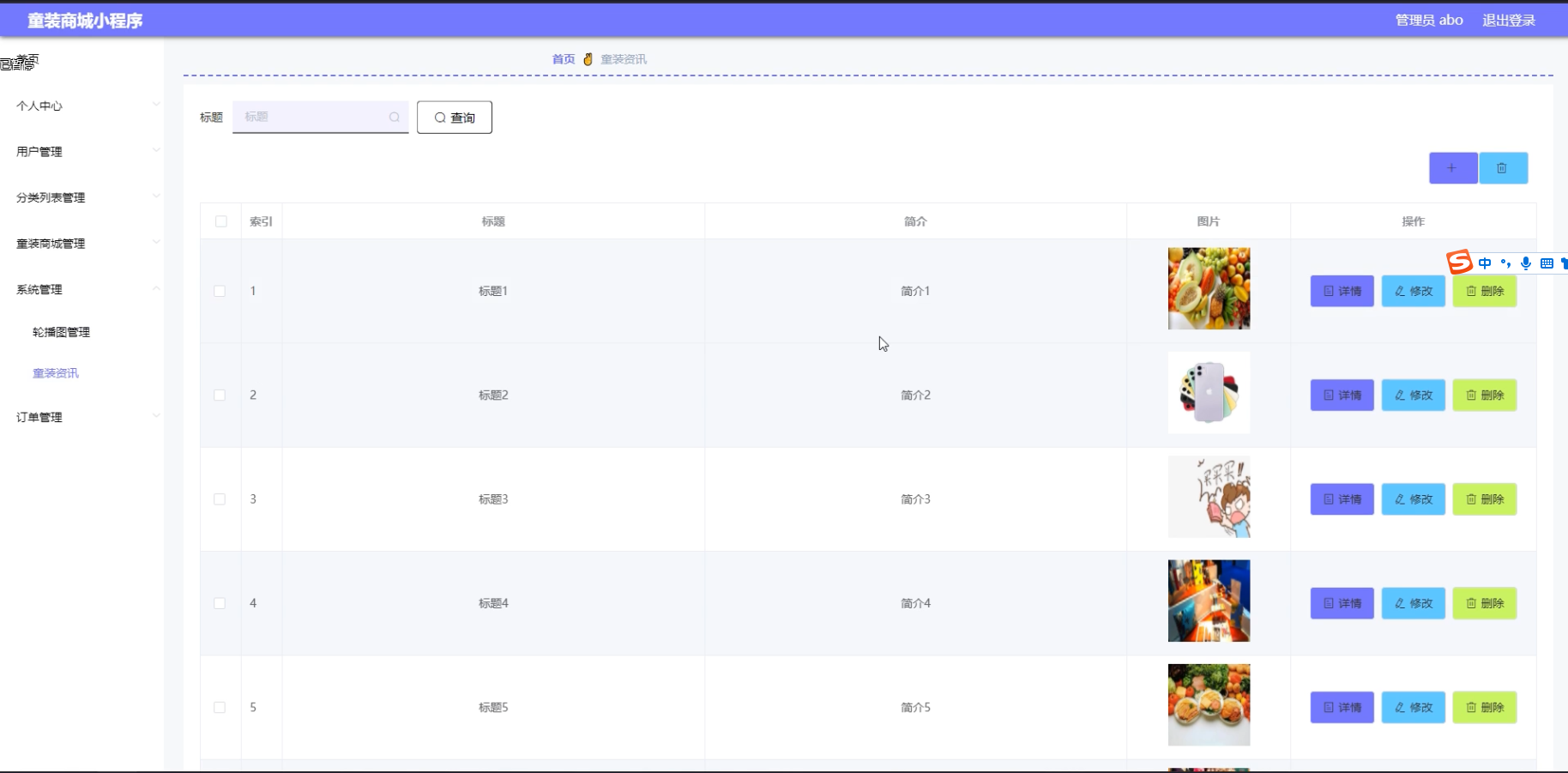Click 修改 for row 标题5
1568x773 pixels.
pos(1413,707)
